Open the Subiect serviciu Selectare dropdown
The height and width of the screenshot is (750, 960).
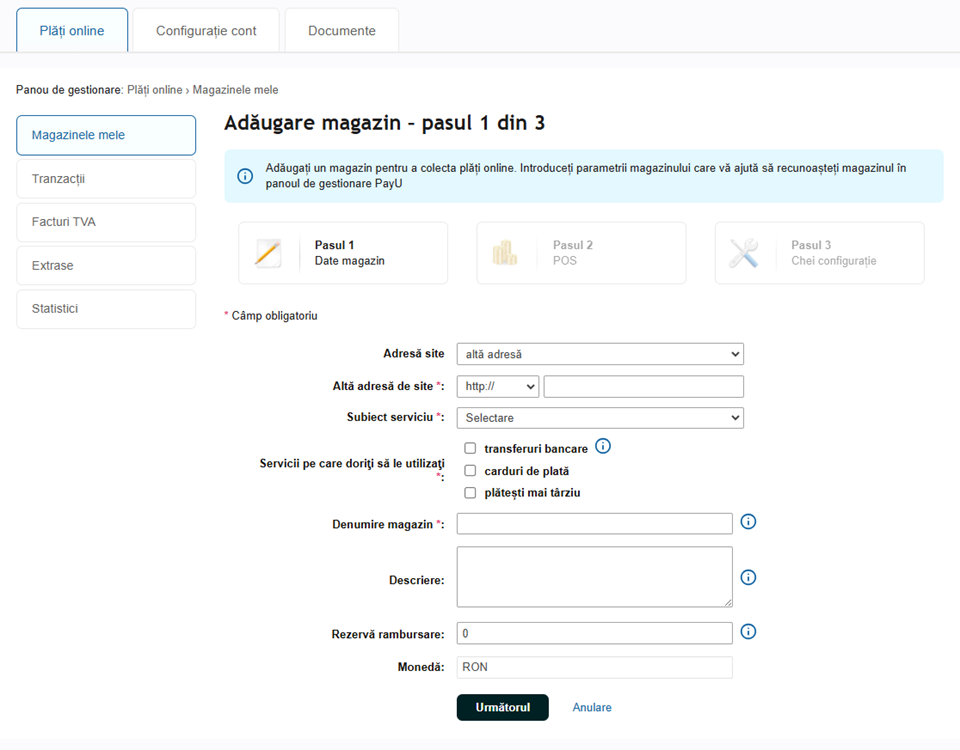click(x=599, y=417)
